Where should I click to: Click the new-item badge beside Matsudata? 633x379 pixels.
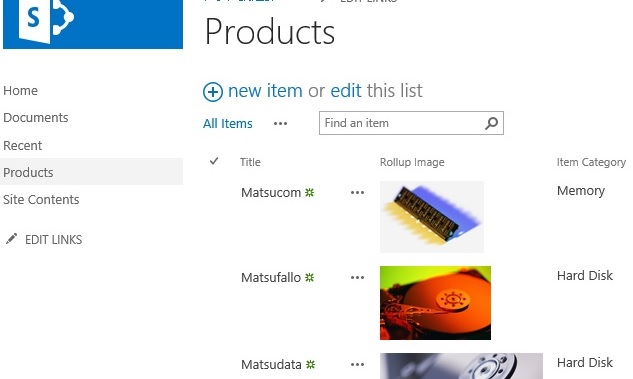tap(310, 364)
